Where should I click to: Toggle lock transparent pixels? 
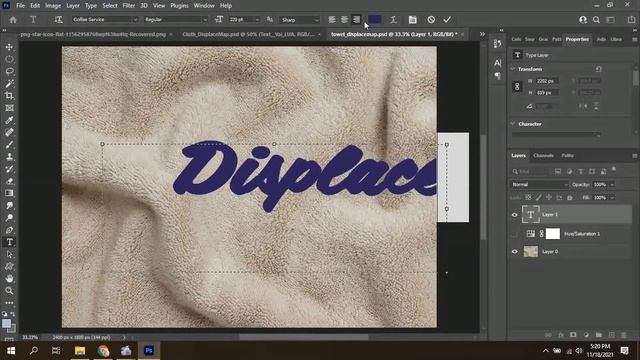click(528, 198)
